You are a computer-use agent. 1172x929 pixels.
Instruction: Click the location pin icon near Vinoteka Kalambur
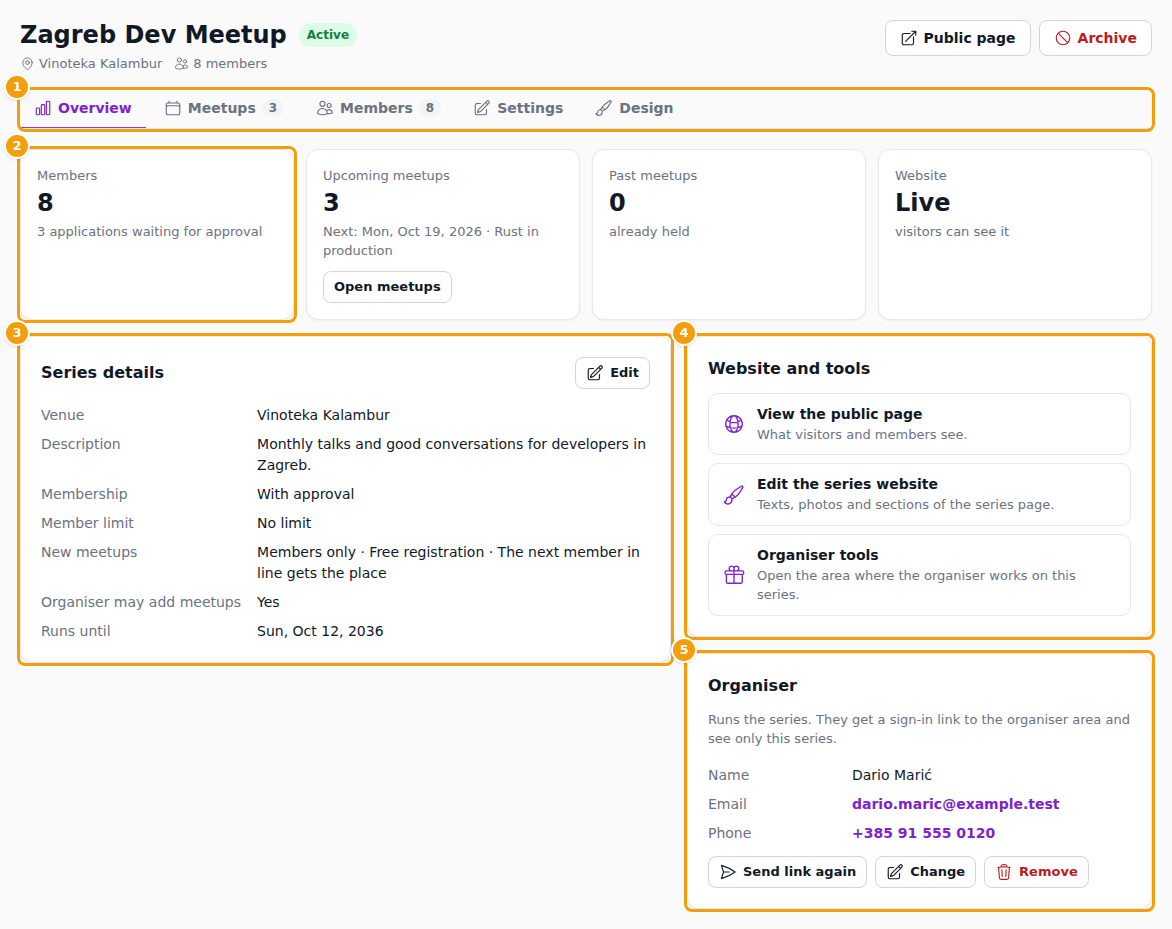(x=28, y=64)
